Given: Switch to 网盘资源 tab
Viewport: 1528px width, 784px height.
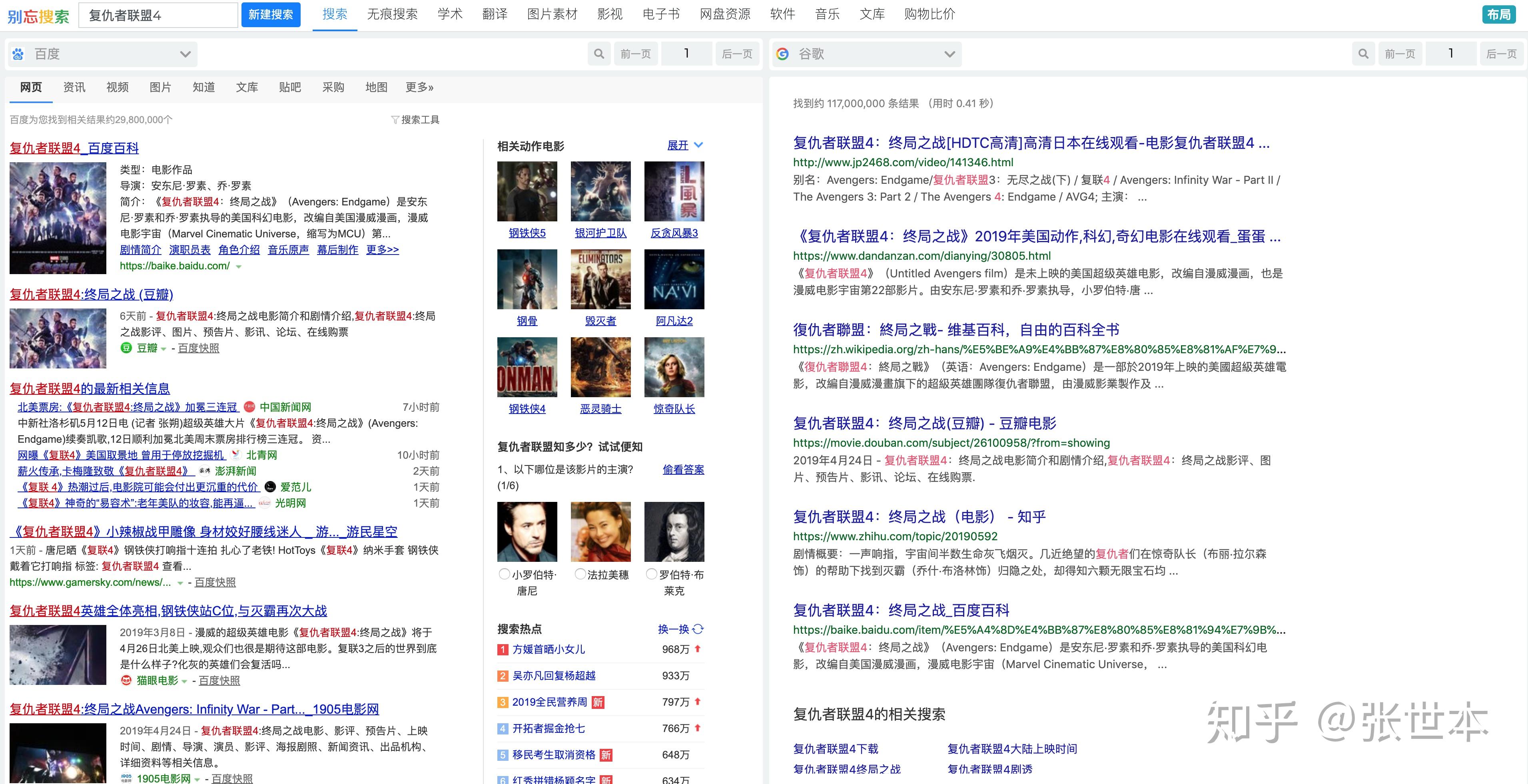Looking at the screenshot, I should pyautogui.click(x=725, y=14).
